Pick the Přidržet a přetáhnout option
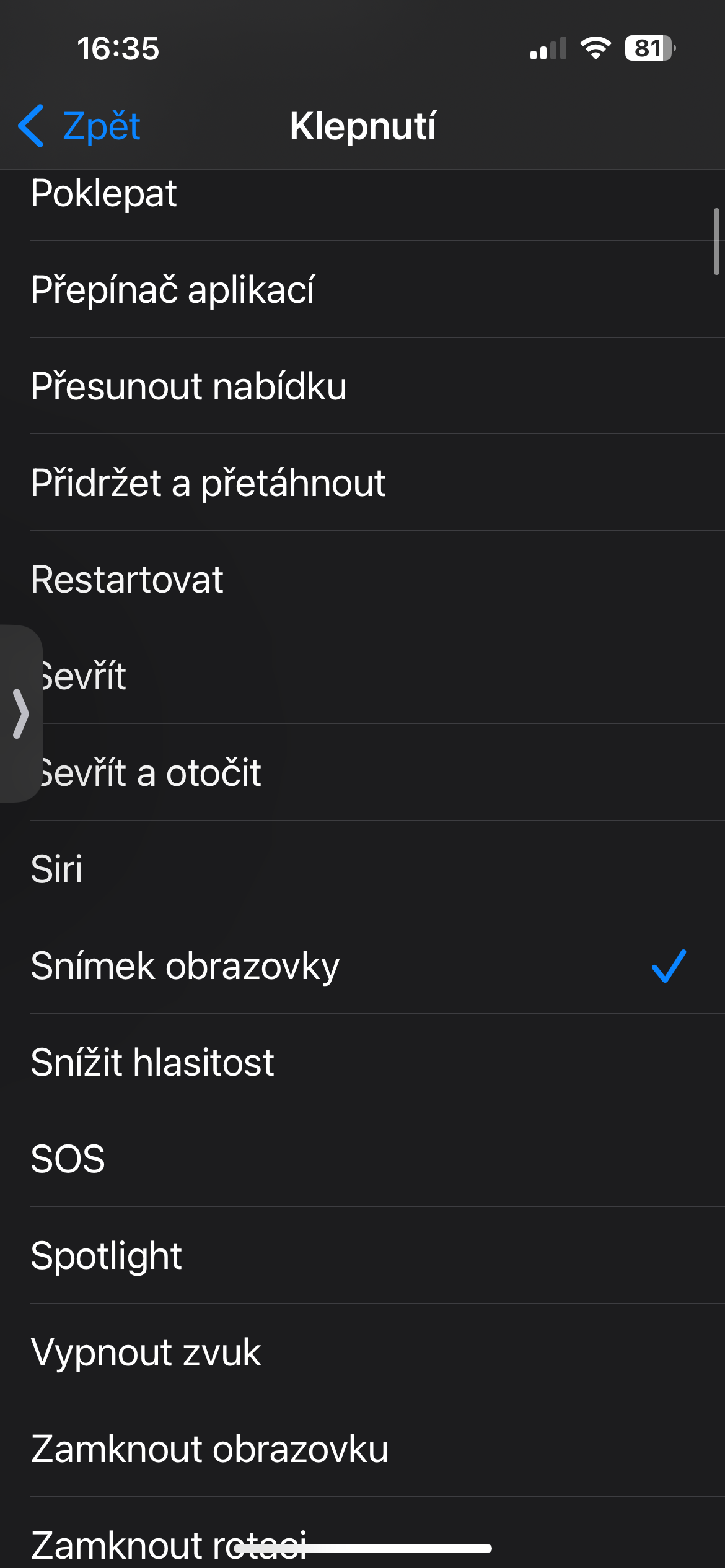This screenshot has width=725, height=1568. pyautogui.click(x=208, y=483)
